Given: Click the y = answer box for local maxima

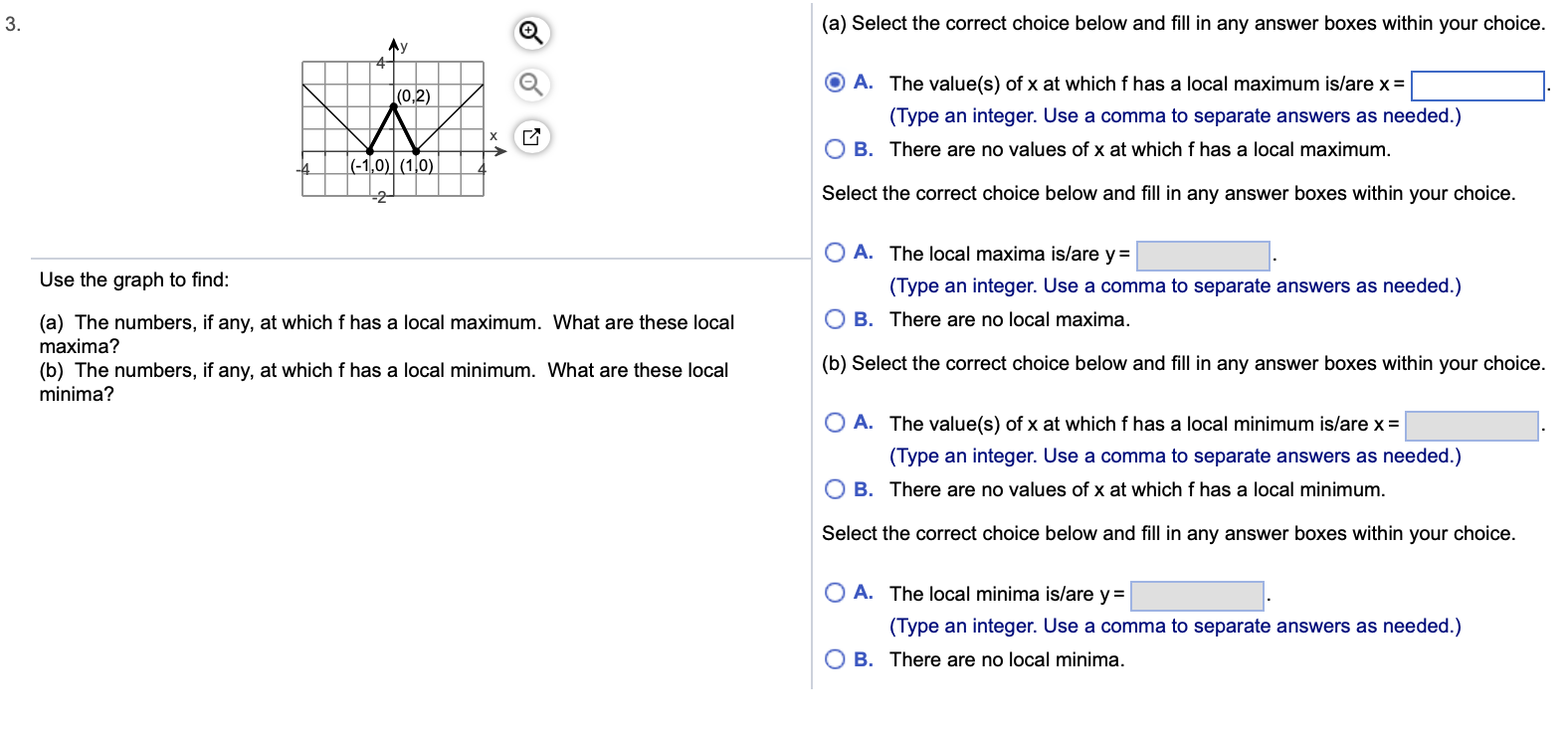Looking at the screenshot, I should (x=1203, y=256).
